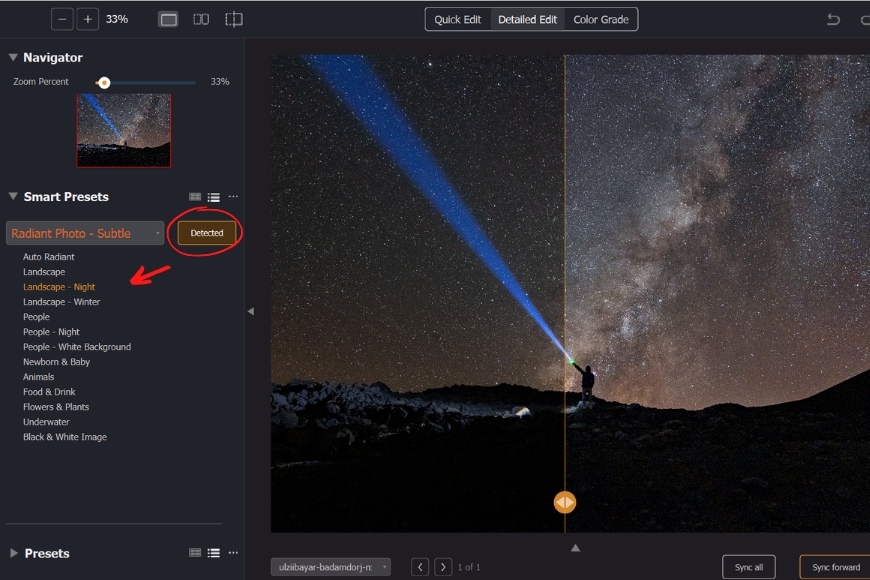Click the Detected button
Image resolution: width=870 pixels, height=580 pixels.
pos(207,233)
